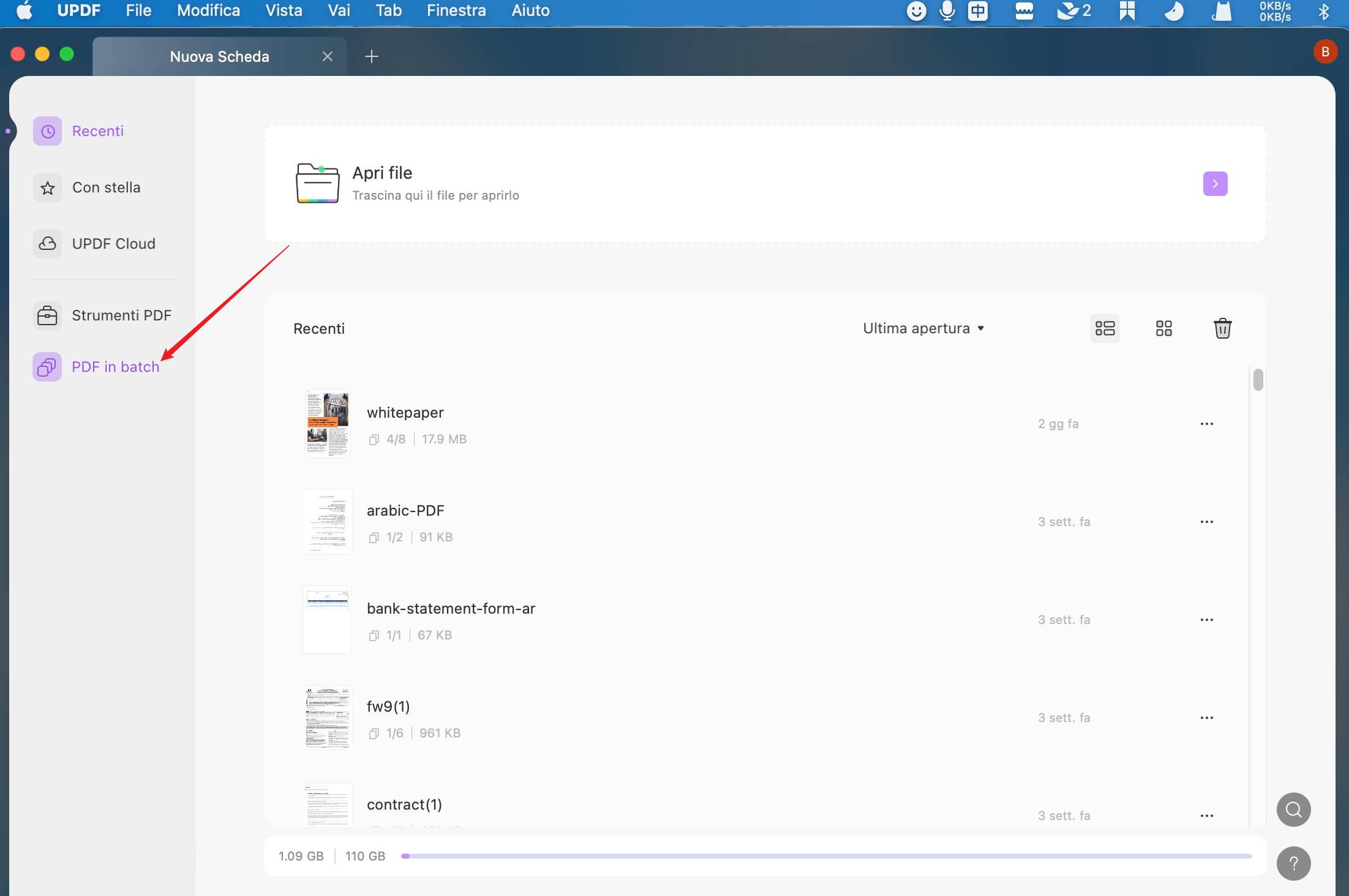
Task: Open the Finestra menu
Action: [456, 10]
